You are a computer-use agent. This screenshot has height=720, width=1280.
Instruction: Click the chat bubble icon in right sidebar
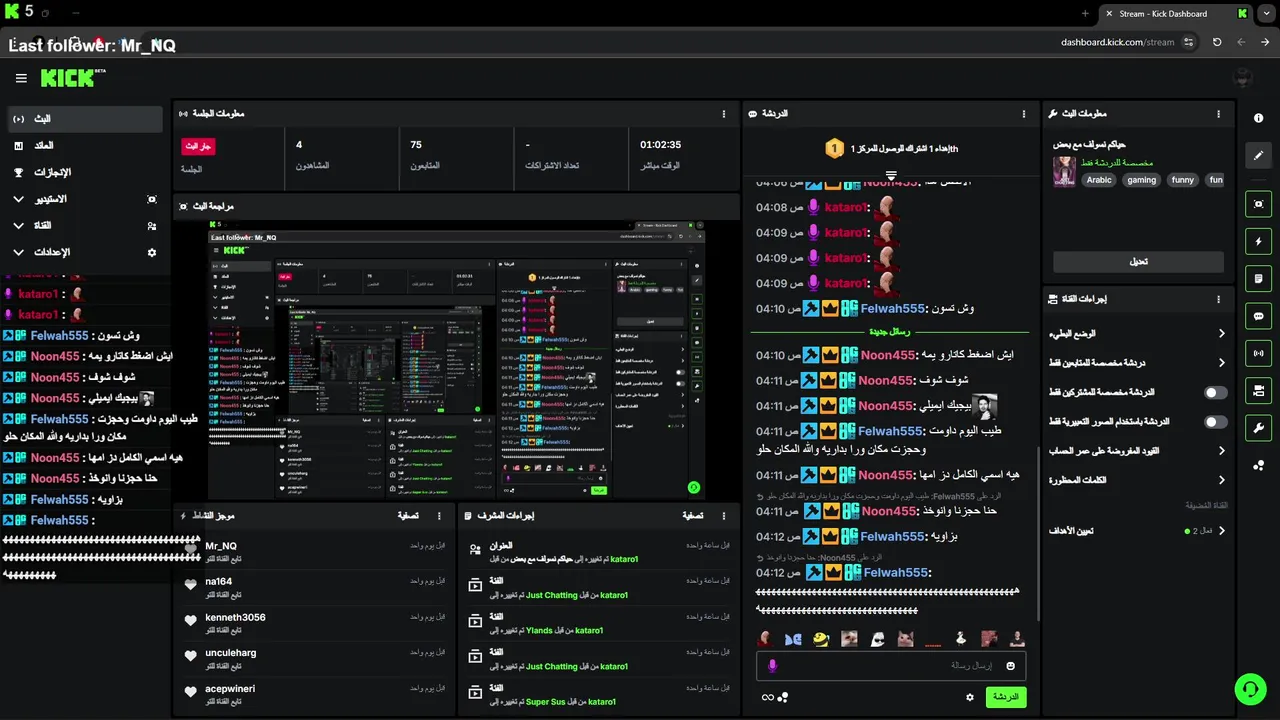click(1258, 316)
